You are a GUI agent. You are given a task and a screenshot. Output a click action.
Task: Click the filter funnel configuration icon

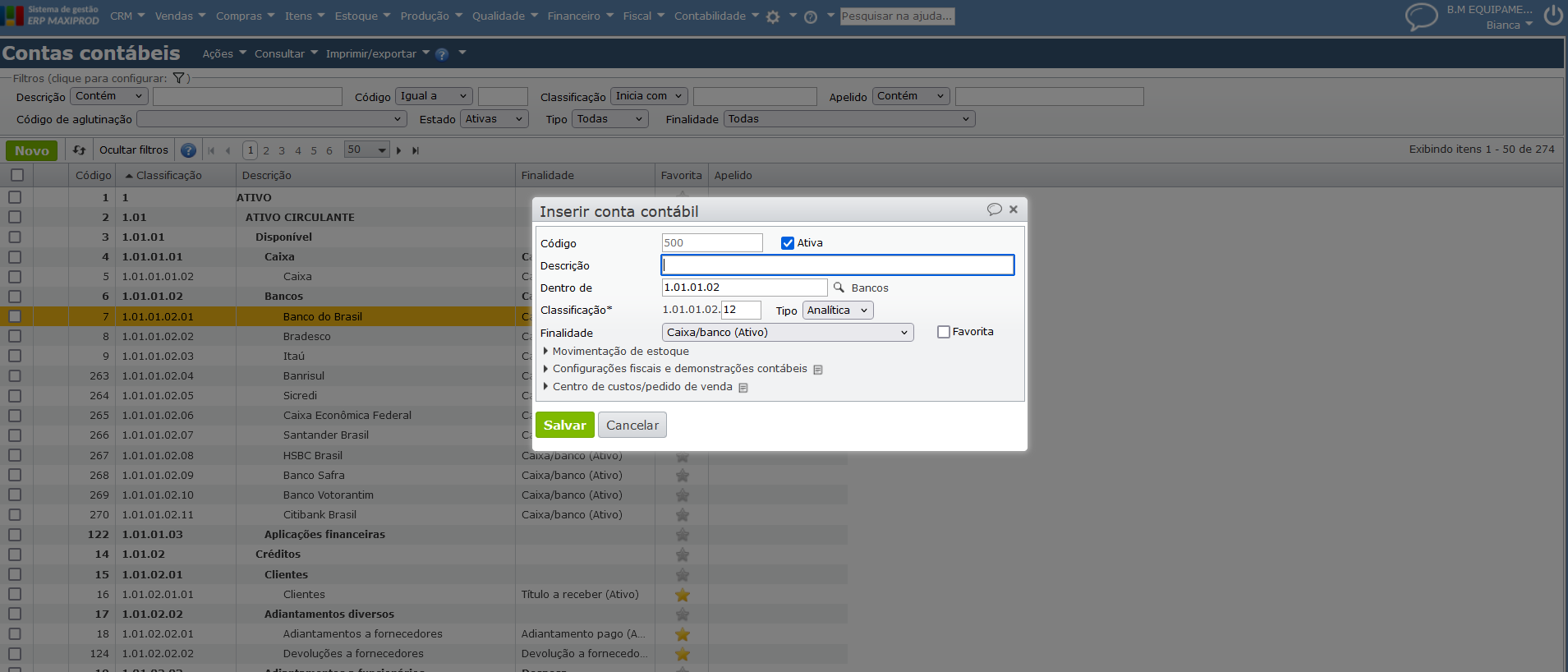pos(178,78)
